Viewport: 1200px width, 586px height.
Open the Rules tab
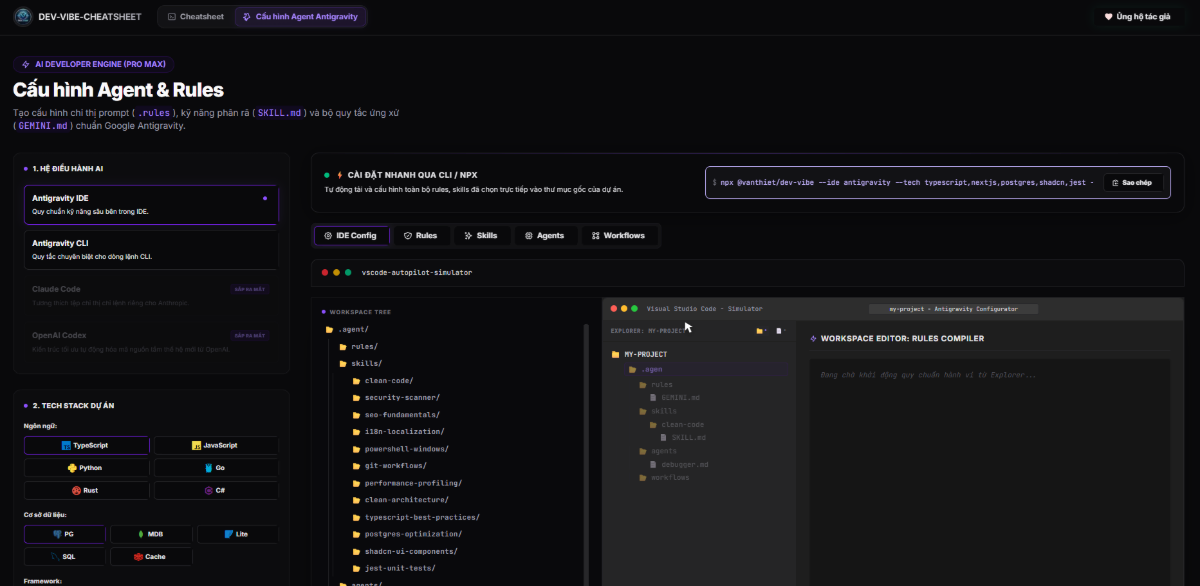coord(420,236)
